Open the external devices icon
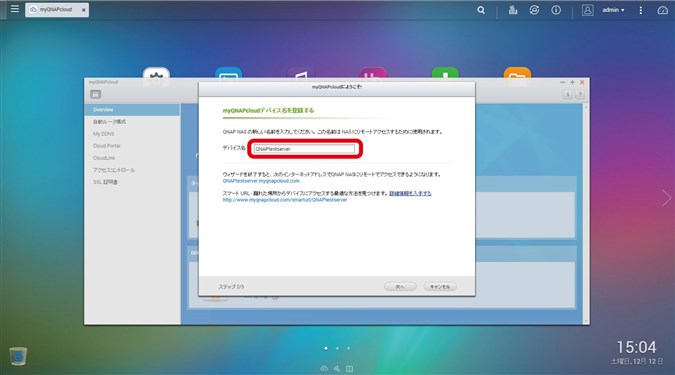This screenshot has width=675, height=375. click(x=534, y=10)
